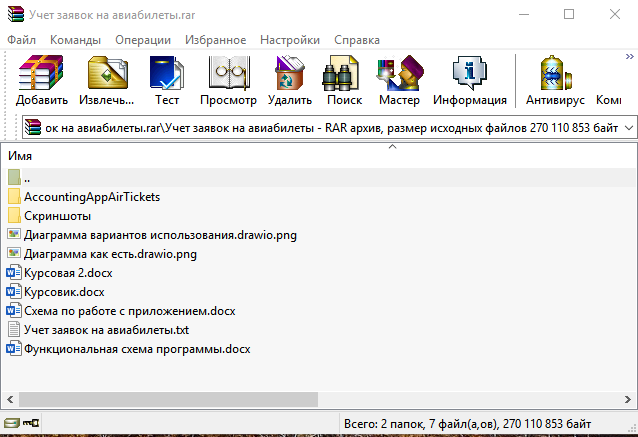The height and width of the screenshot is (437, 638).
Task: Open the Избранное menu
Action: point(215,40)
